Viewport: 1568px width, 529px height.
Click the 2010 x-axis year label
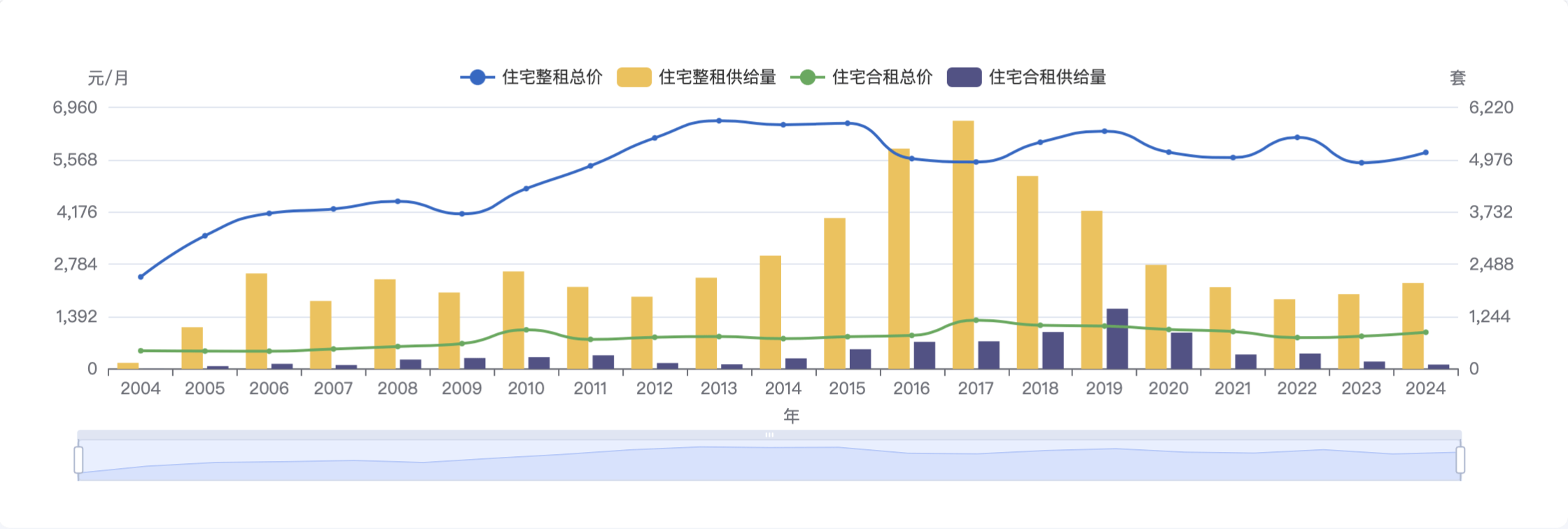click(526, 389)
